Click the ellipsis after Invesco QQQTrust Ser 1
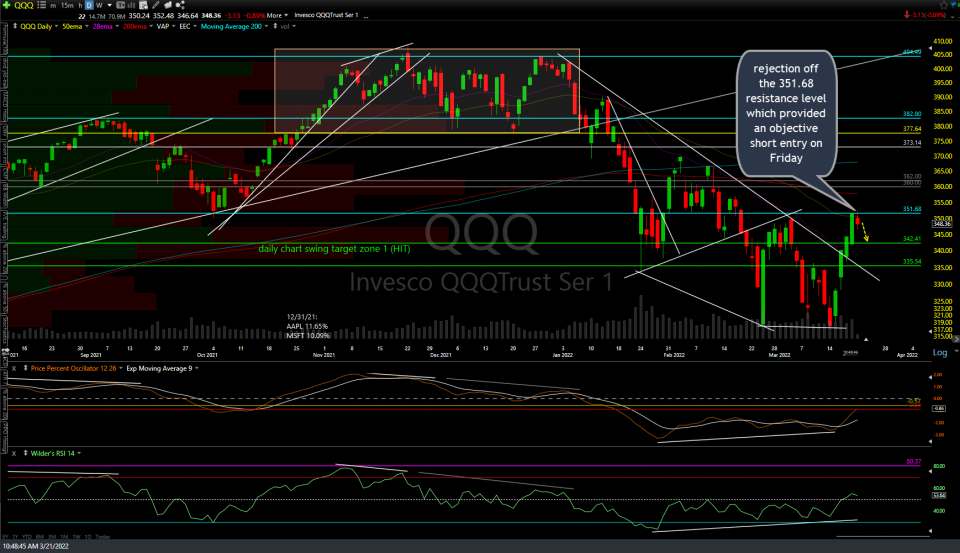 (x=366, y=16)
